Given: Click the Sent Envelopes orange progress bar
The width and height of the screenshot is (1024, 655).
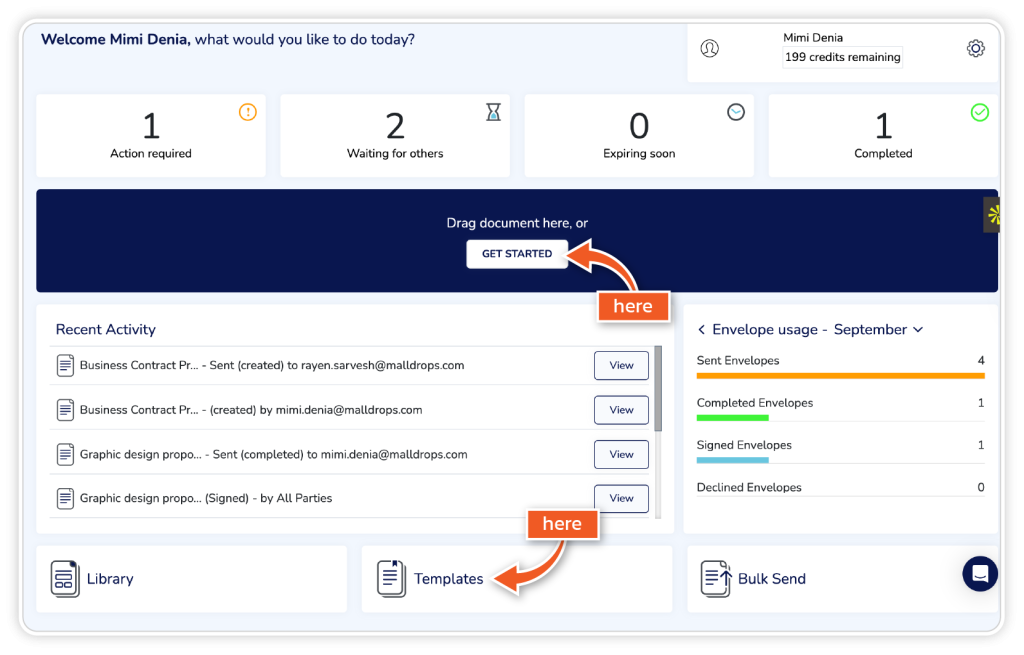Looking at the screenshot, I should pos(840,376).
